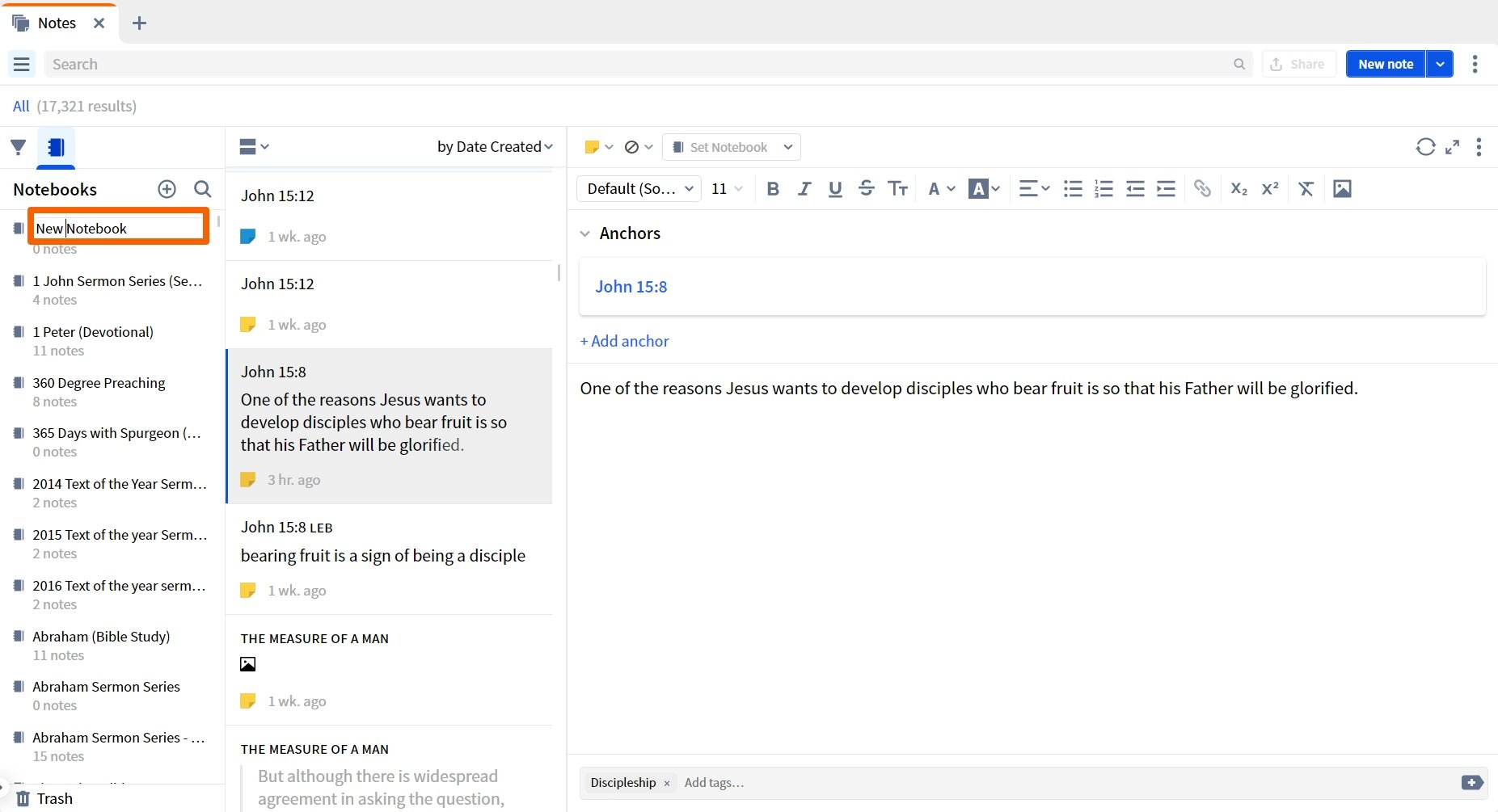The image size is (1498, 812).
Task: Edit the New Notebook name field
Action: coord(119,229)
